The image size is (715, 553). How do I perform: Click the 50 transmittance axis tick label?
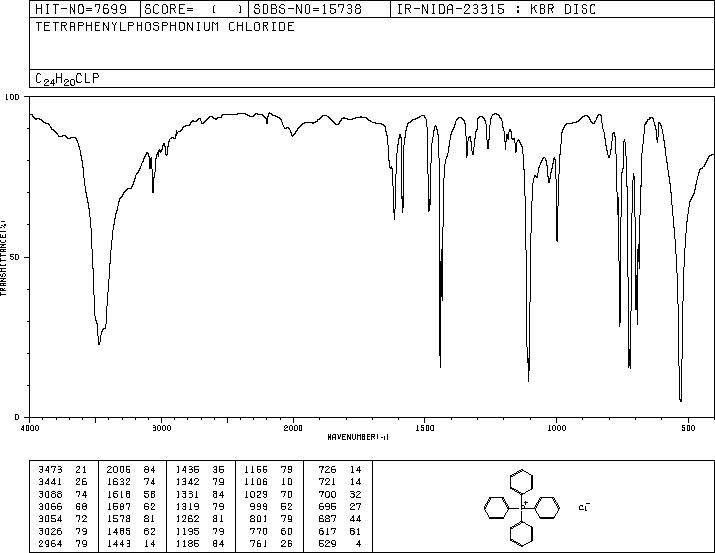coord(16,257)
